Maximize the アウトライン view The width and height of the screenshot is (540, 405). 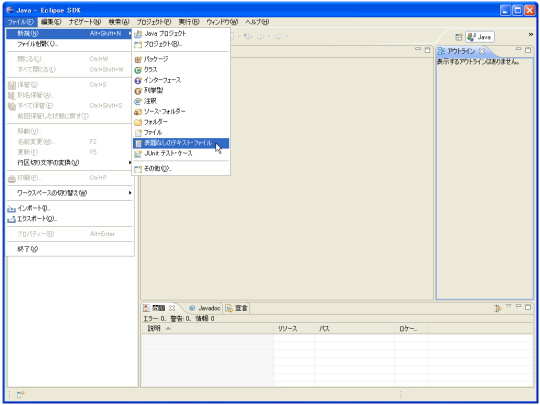[x=528, y=50]
